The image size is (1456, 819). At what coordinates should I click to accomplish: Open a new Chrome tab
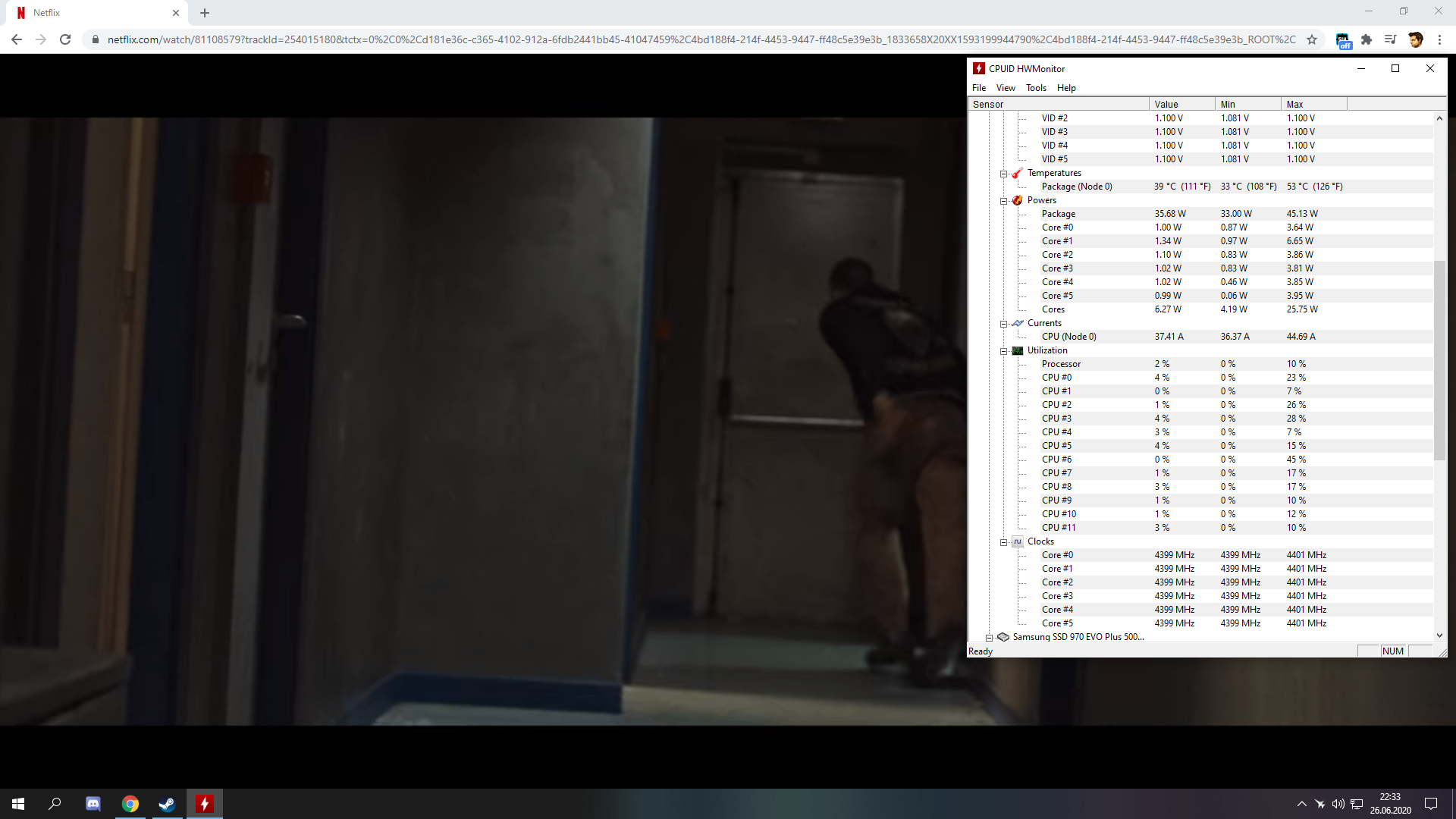205,13
